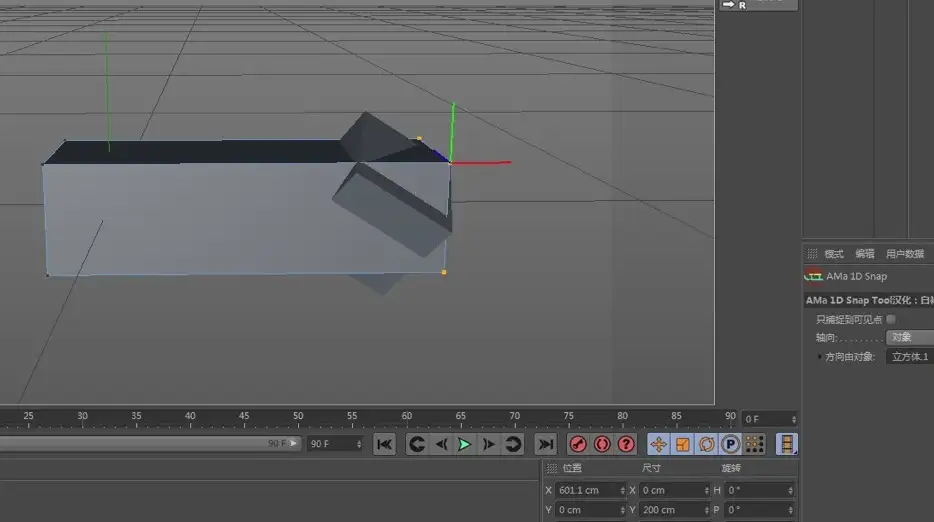Toggle Scale keyframe recording icon
Screen dimensions: 934x522
[683, 444]
